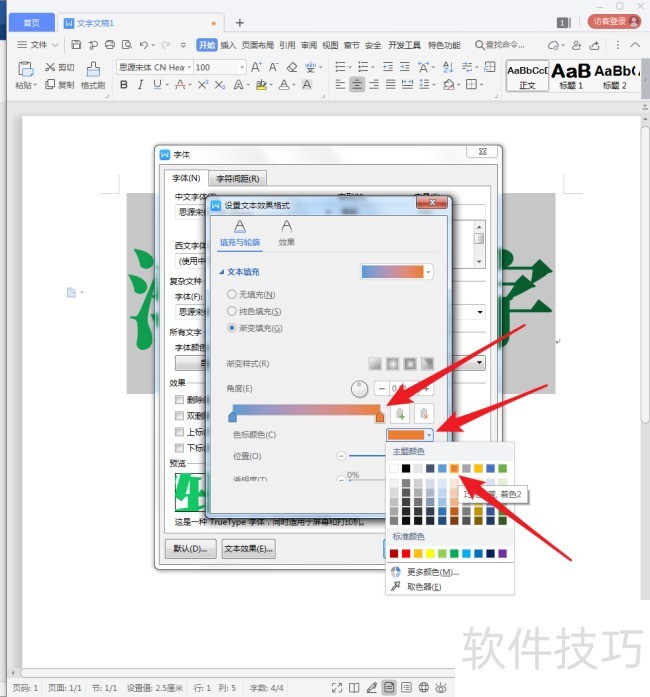
Task: Toggle Bold formatting
Action: pos(124,84)
